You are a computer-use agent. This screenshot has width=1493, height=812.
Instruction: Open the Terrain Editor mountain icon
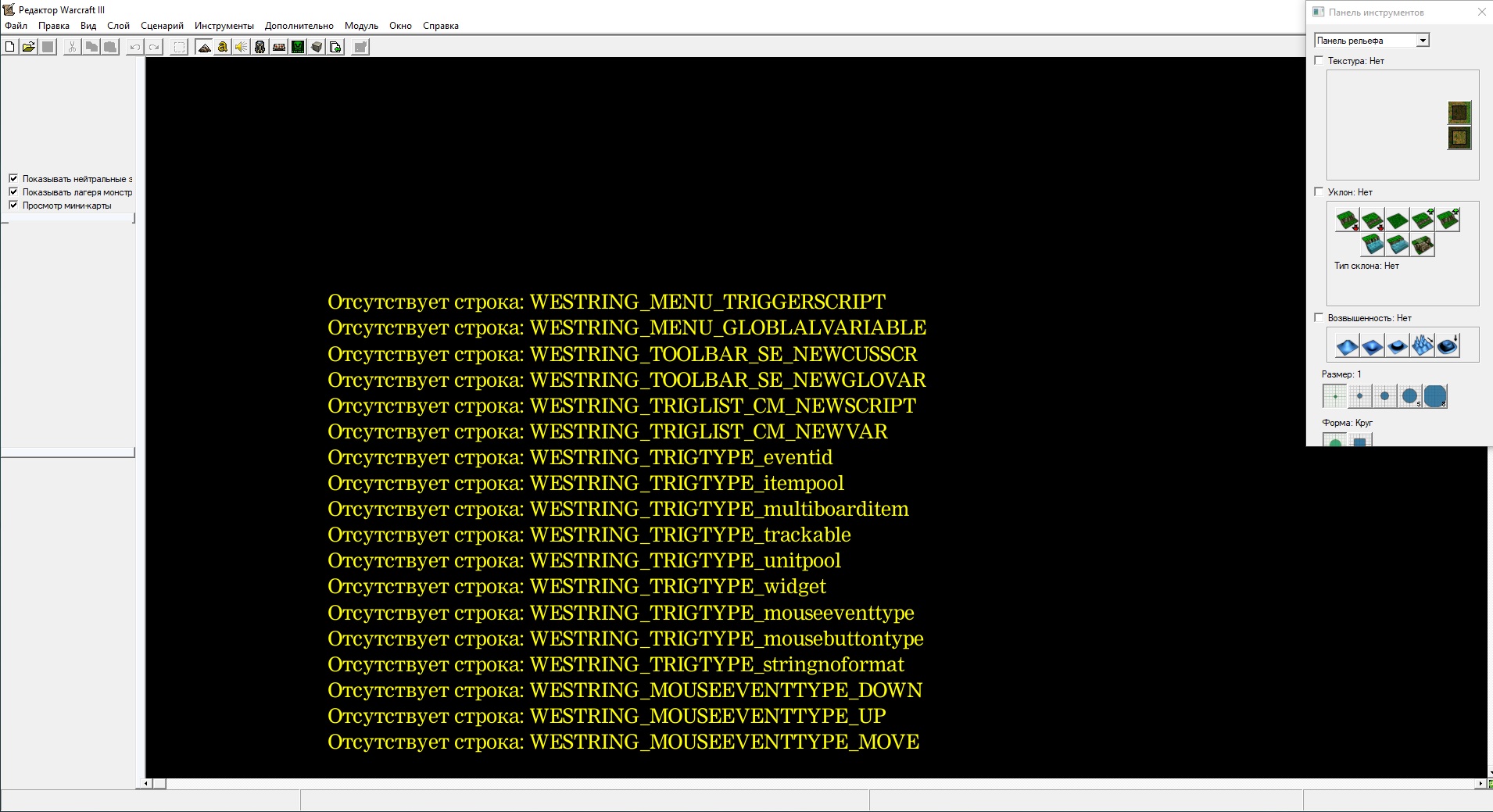pyautogui.click(x=204, y=47)
